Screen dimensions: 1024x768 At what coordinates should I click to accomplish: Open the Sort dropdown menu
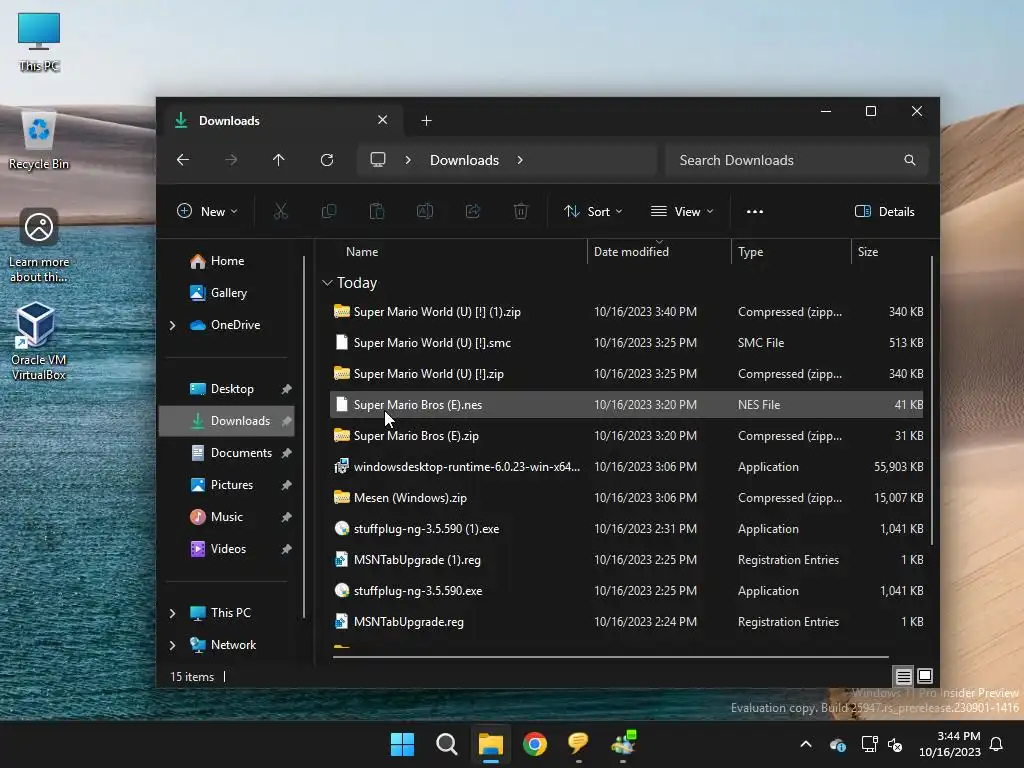click(x=593, y=212)
